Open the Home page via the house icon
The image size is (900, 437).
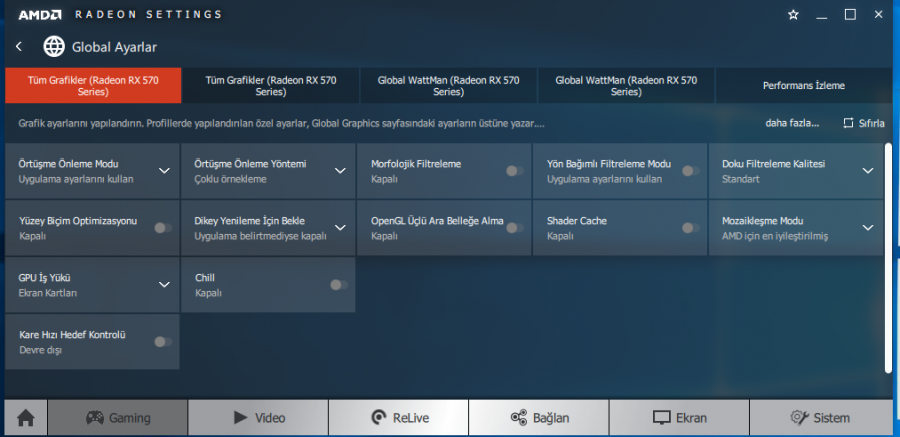25,418
